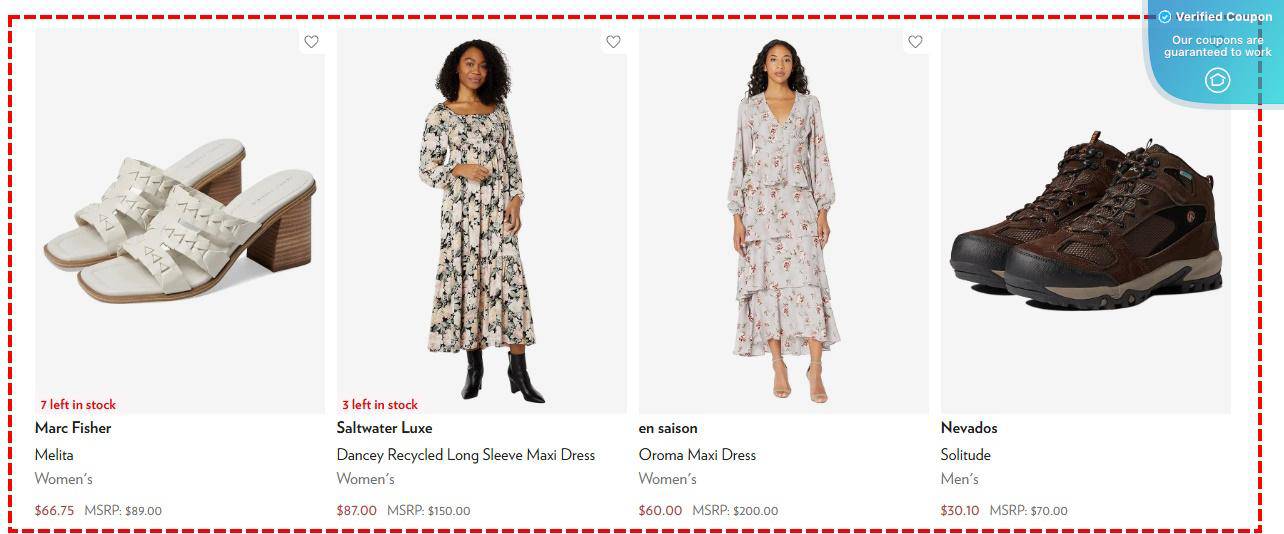Click the en saison brand name

(668, 428)
